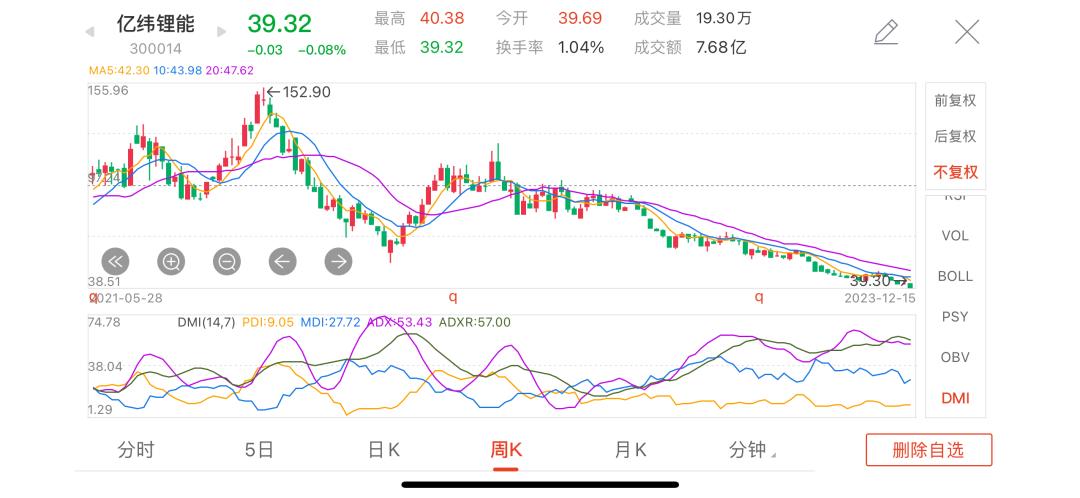
Task: Tap 删除自选 to remove from watchlist
Action: click(928, 450)
